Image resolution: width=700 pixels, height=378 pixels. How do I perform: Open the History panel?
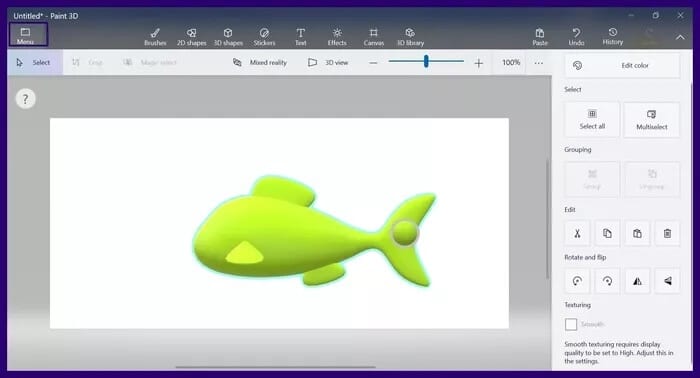pyautogui.click(x=612, y=37)
